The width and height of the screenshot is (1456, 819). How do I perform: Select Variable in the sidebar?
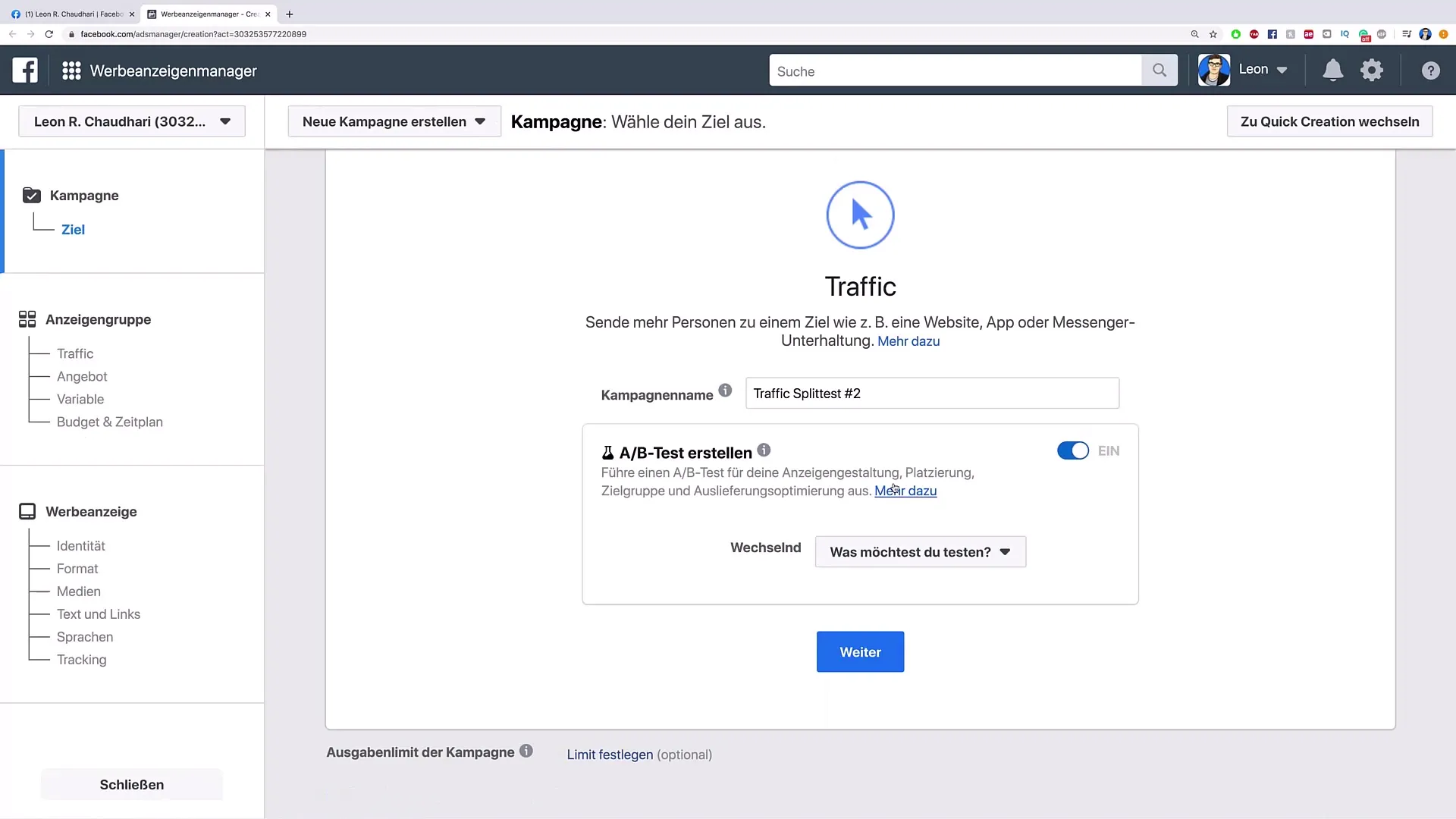coord(80,400)
